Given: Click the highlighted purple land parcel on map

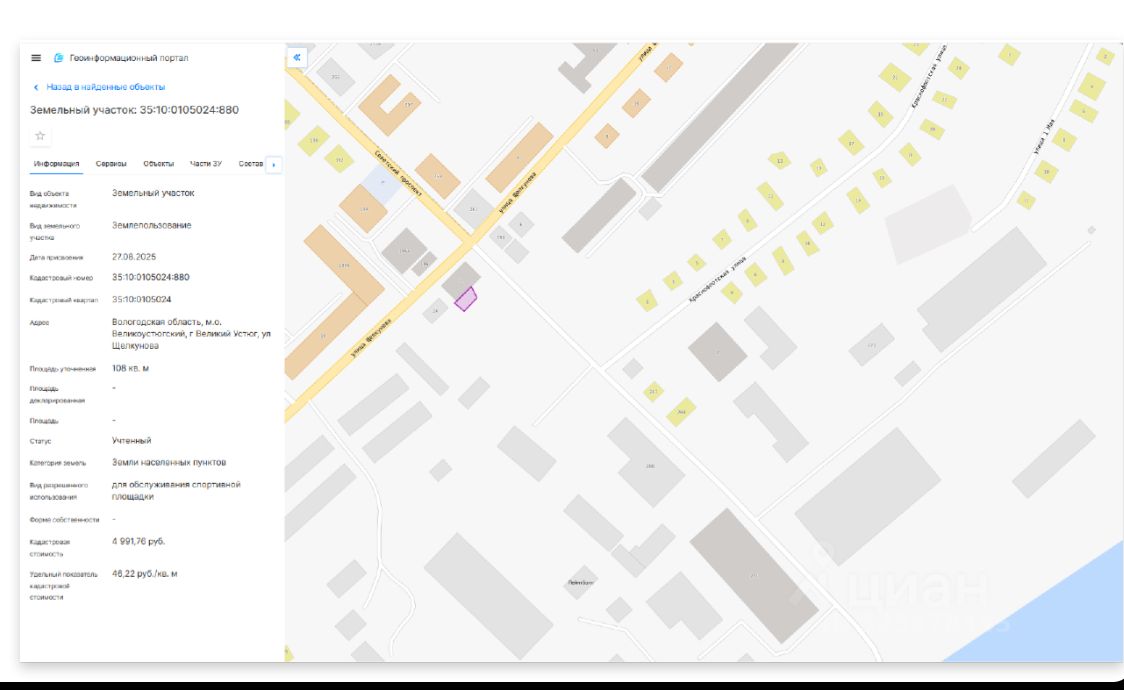Looking at the screenshot, I should [466, 299].
